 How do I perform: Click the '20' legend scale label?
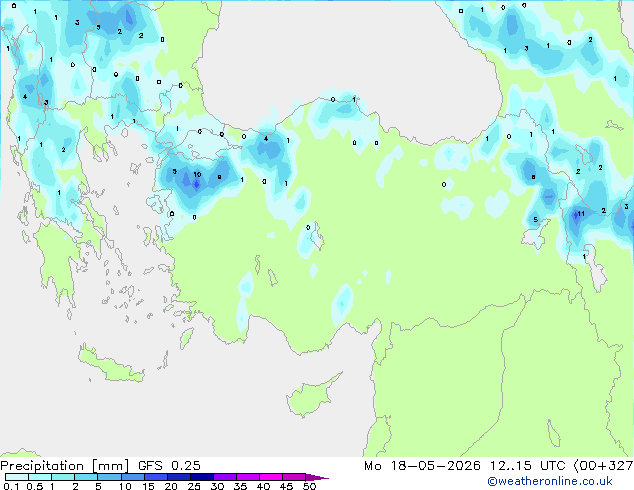click(x=171, y=486)
